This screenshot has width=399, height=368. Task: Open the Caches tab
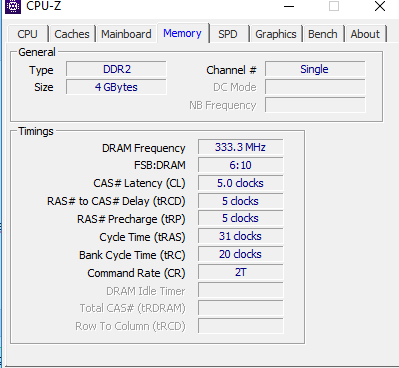(x=72, y=34)
